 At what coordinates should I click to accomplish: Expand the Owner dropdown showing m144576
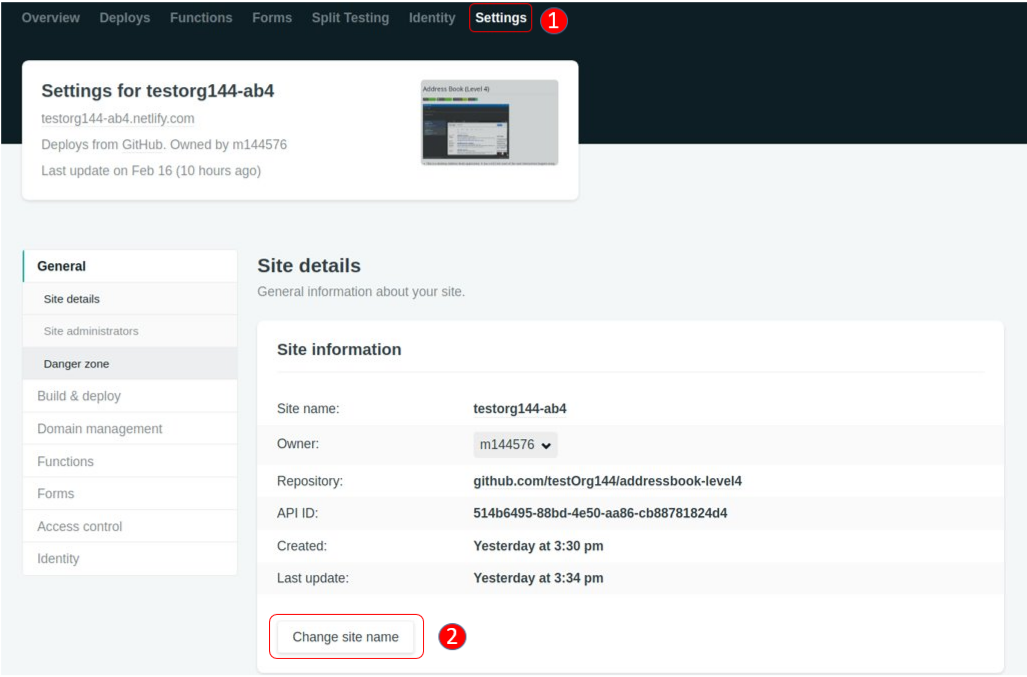pyautogui.click(x=514, y=444)
